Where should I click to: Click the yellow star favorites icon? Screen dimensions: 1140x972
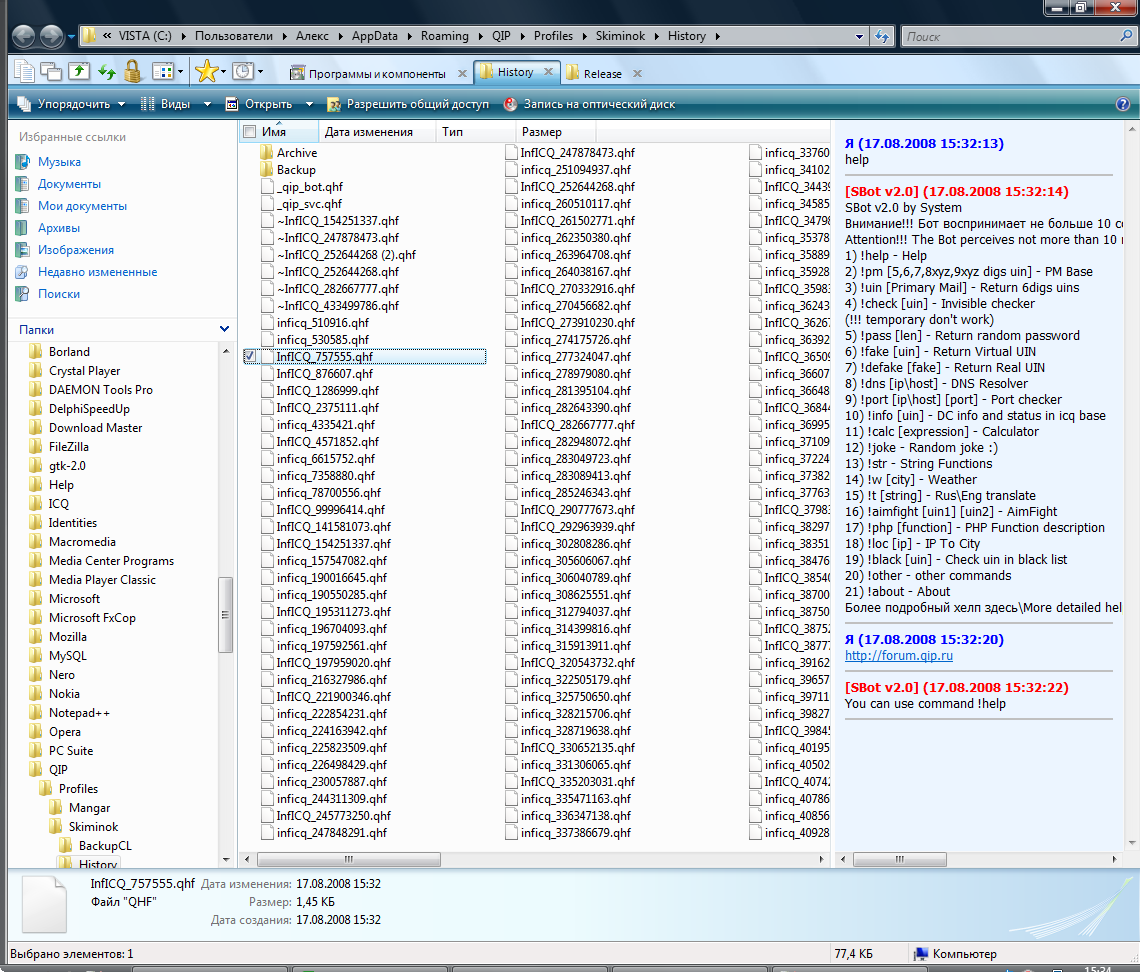coord(206,71)
